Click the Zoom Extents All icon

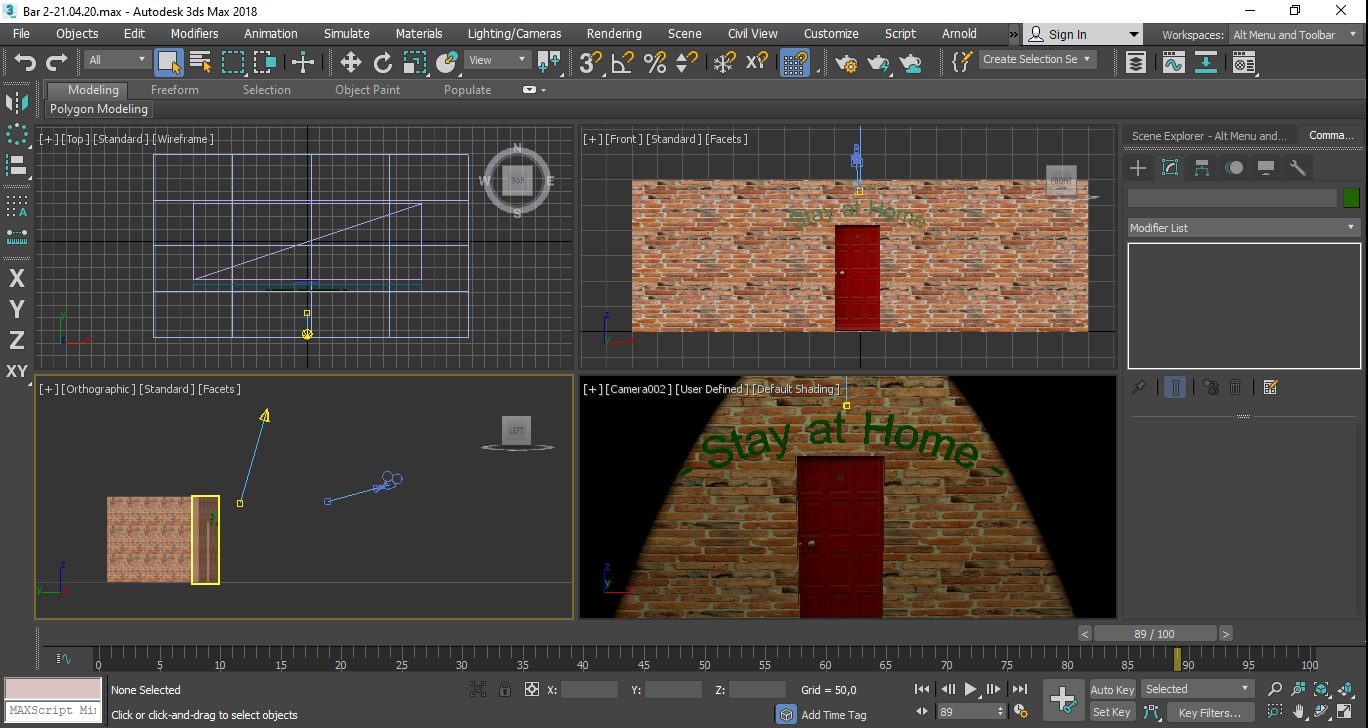[x=1321, y=689]
